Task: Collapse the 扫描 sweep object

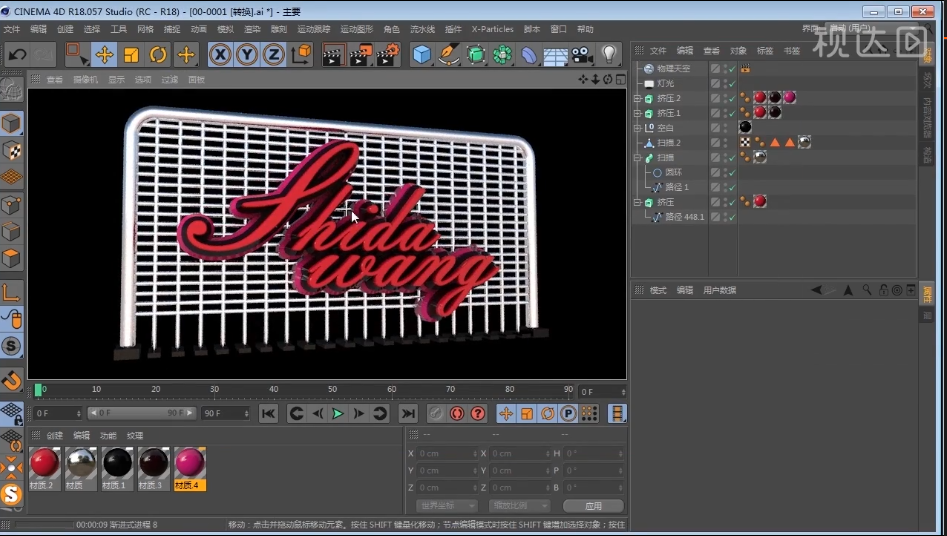Action: (637, 158)
